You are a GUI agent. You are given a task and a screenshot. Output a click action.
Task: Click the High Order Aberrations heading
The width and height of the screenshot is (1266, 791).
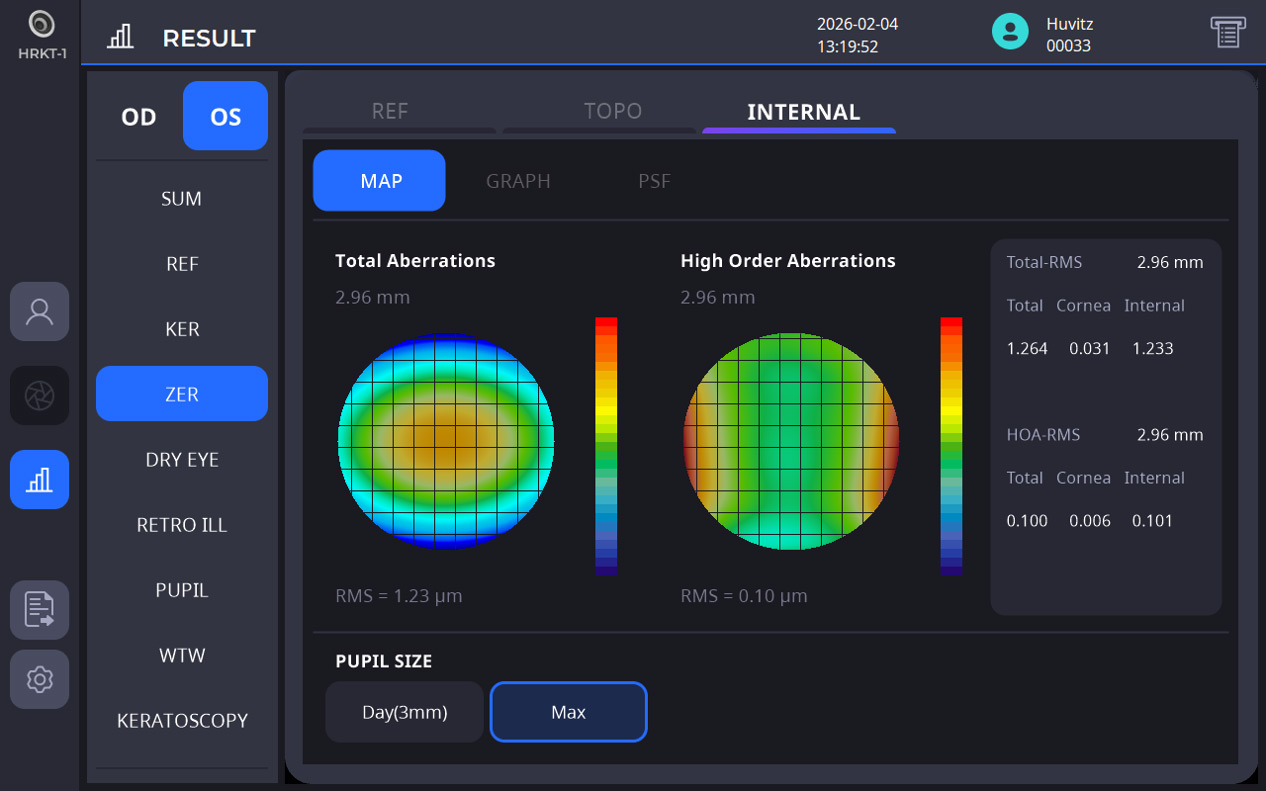(x=788, y=261)
